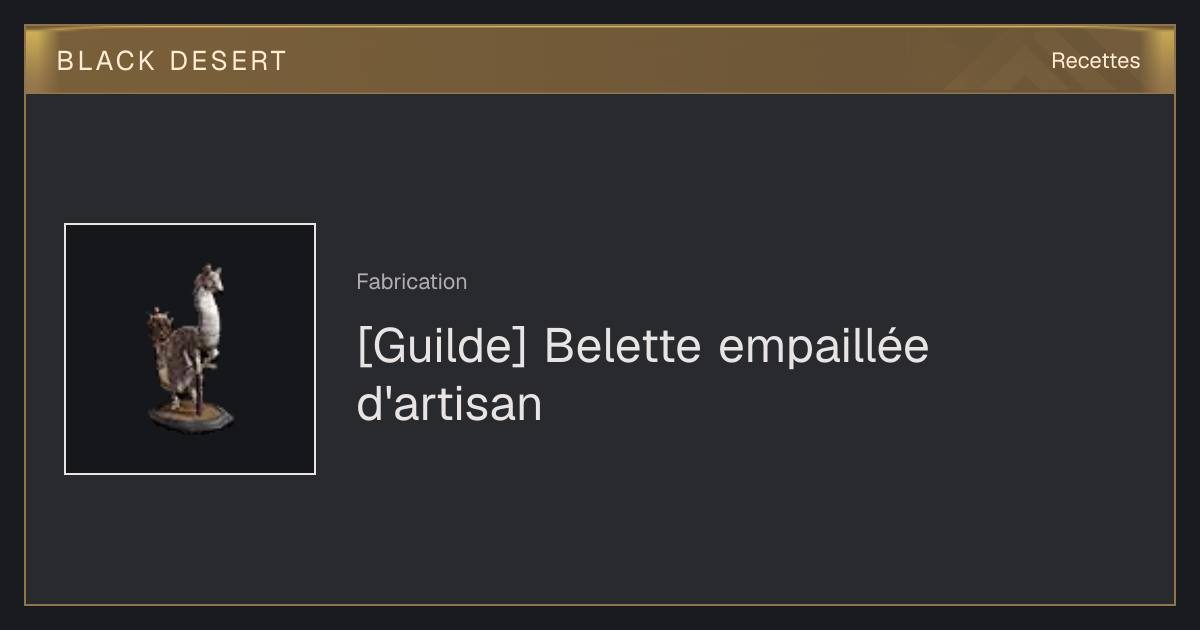
Task: Click the BLACK DESERT site logo
Action: pyautogui.click(x=172, y=61)
